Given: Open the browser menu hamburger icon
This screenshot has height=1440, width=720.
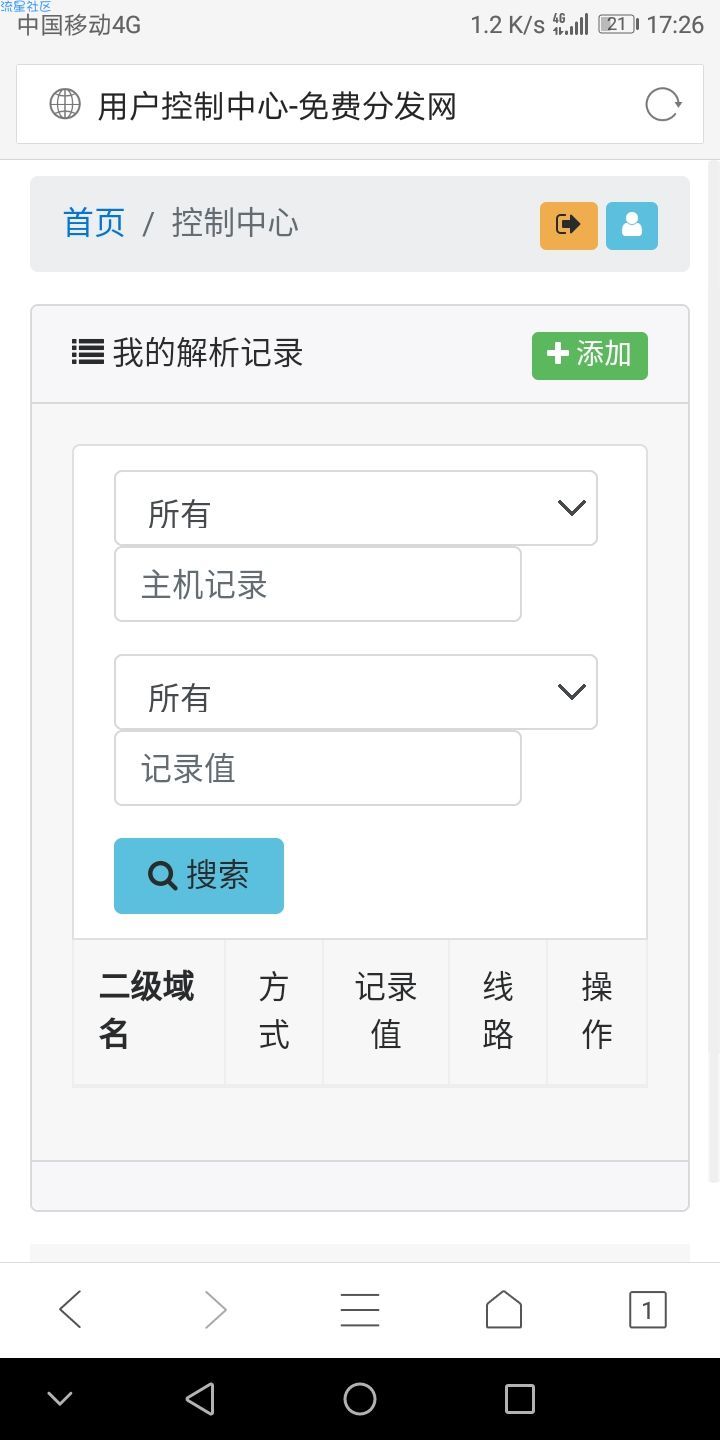Looking at the screenshot, I should (x=360, y=1310).
